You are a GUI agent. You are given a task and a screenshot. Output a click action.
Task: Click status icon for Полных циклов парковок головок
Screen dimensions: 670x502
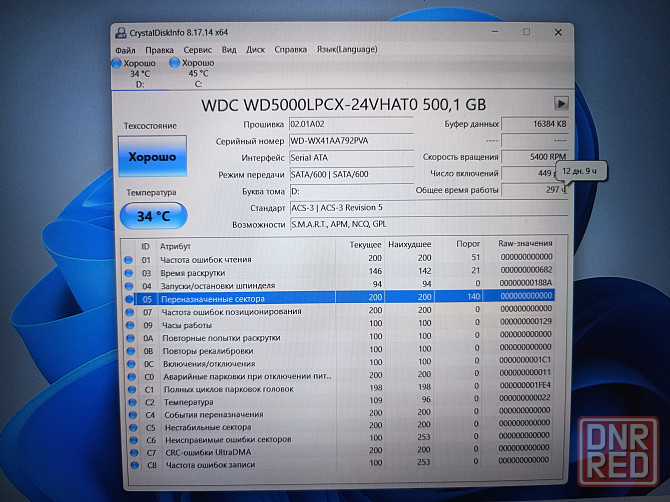[132, 389]
